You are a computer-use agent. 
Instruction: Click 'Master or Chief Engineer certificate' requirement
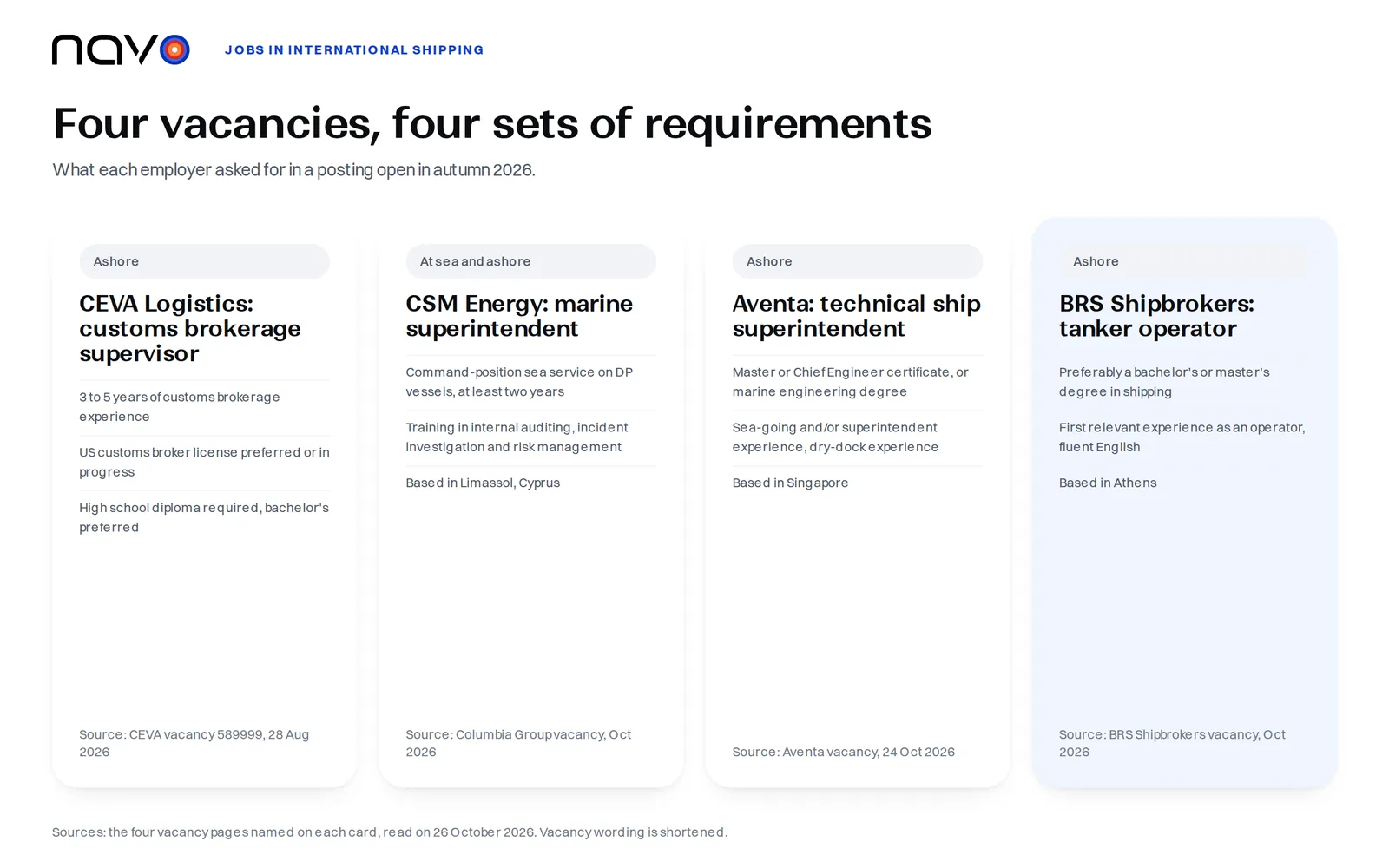point(850,382)
